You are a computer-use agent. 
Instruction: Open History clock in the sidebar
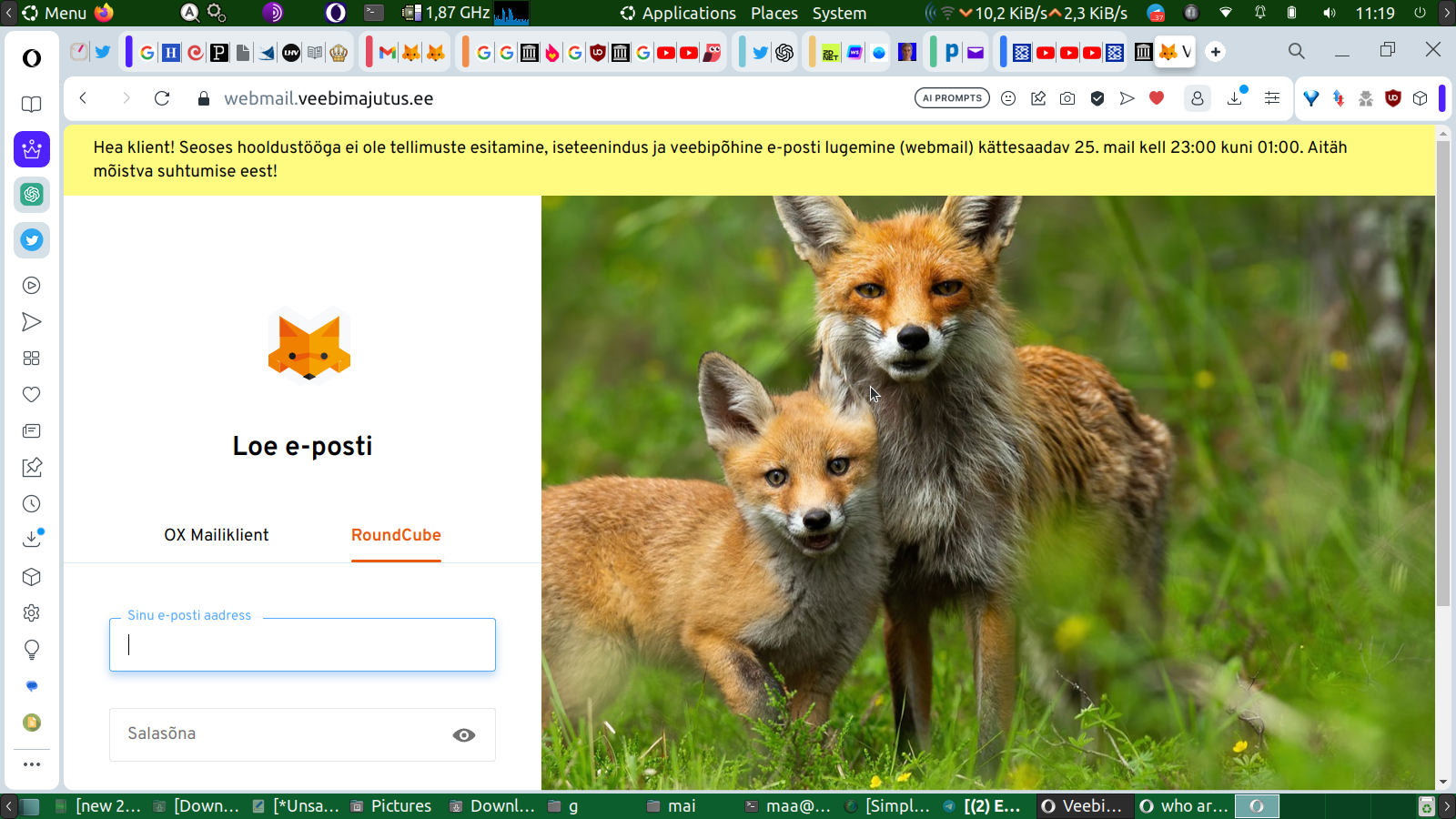click(32, 504)
